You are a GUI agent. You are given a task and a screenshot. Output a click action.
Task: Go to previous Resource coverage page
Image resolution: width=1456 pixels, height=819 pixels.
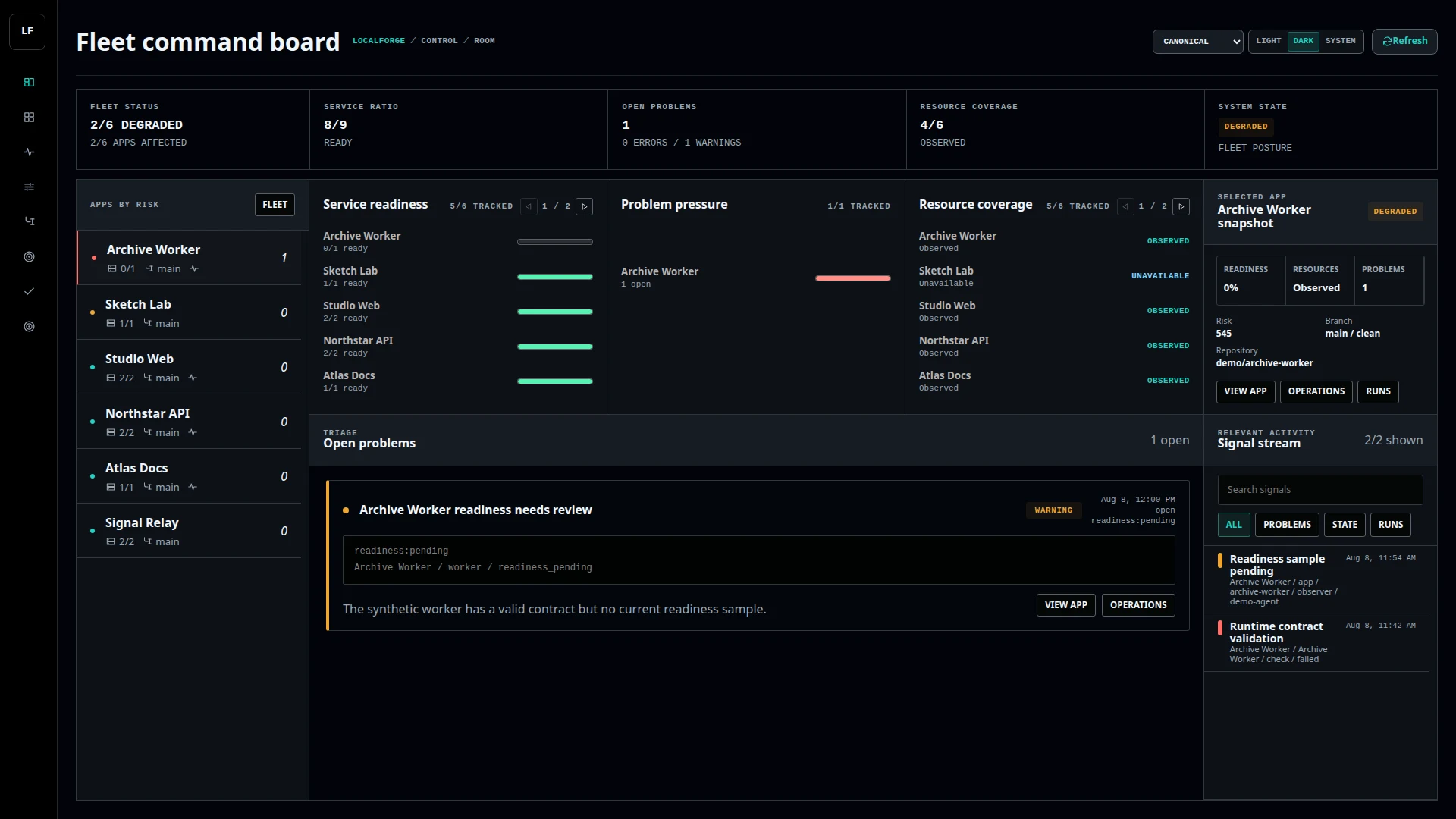coord(1125,206)
